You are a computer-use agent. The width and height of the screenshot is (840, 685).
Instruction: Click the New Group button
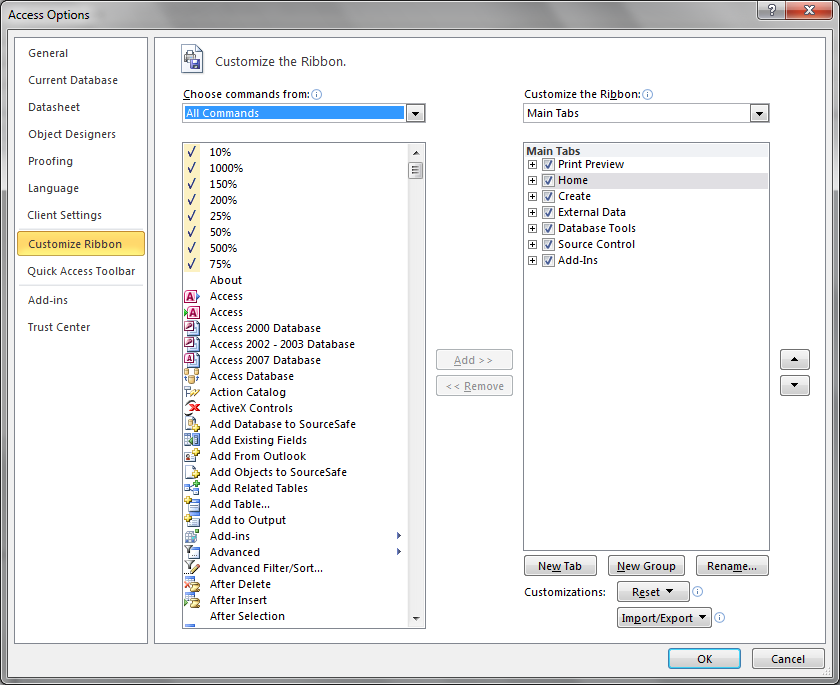point(646,566)
